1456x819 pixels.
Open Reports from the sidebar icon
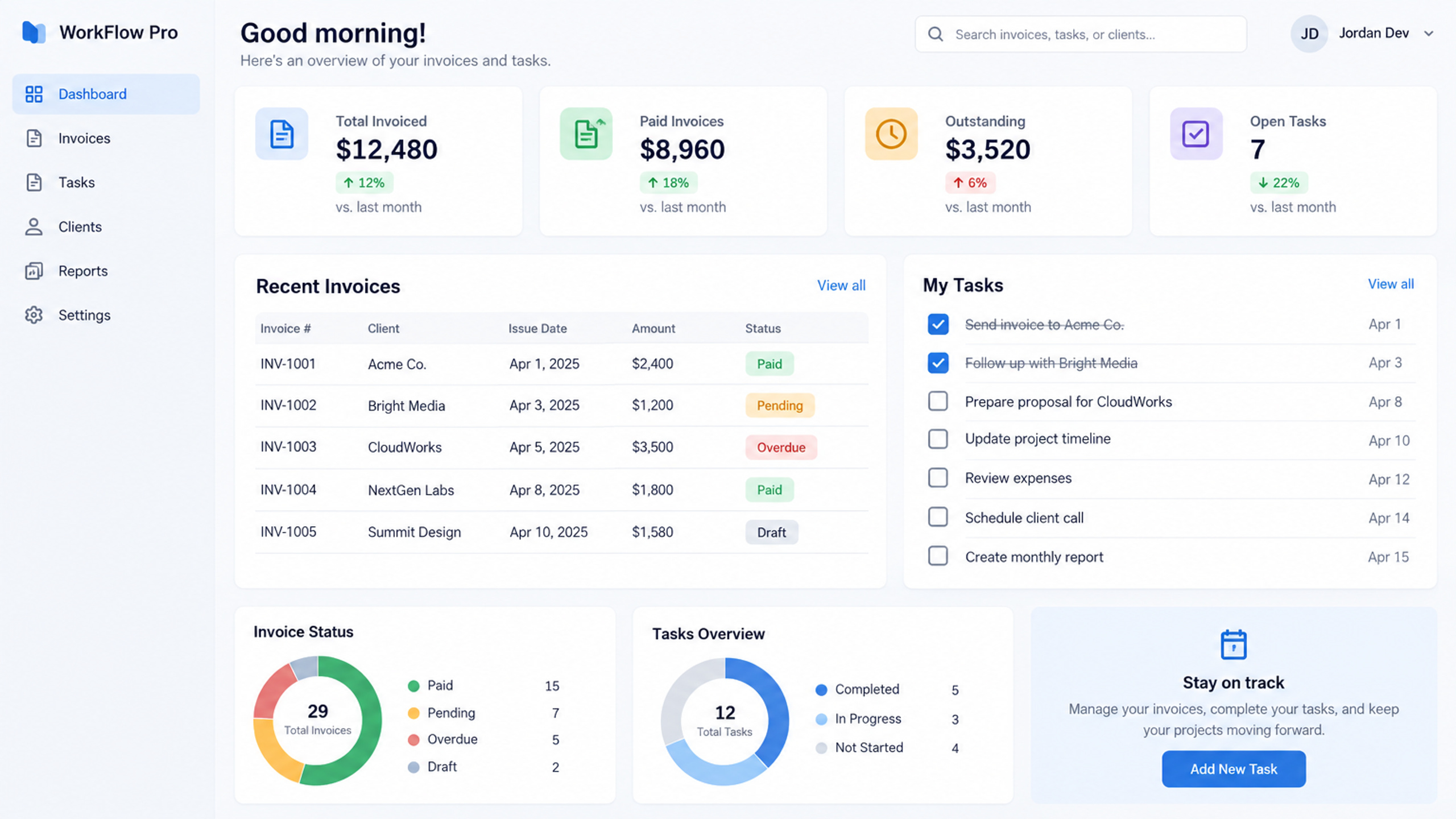pyautogui.click(x=34, y=271)
